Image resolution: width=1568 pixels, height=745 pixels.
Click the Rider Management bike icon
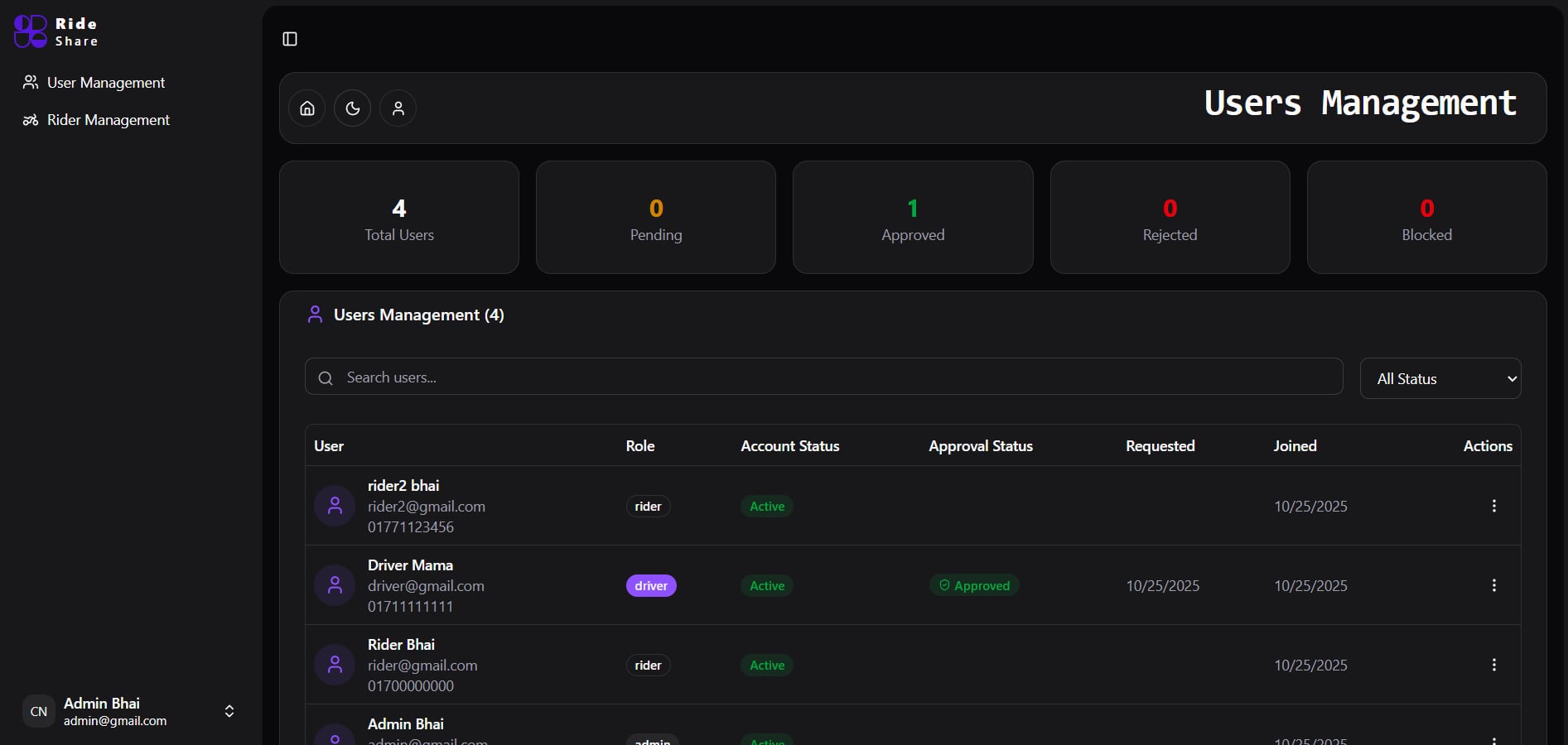pyautogui.click(x=31, y=120)
